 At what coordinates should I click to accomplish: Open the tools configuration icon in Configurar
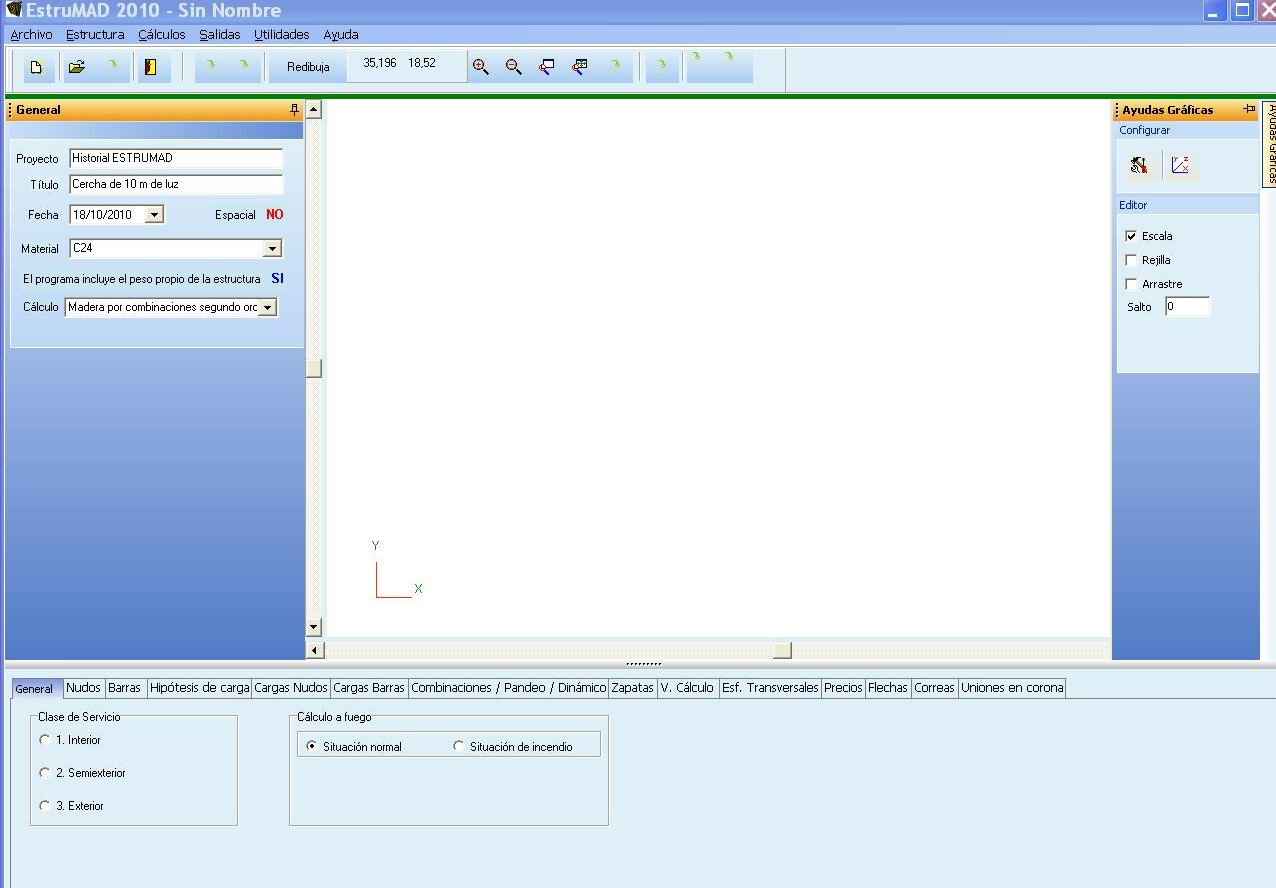click(x=1139, y=166)
